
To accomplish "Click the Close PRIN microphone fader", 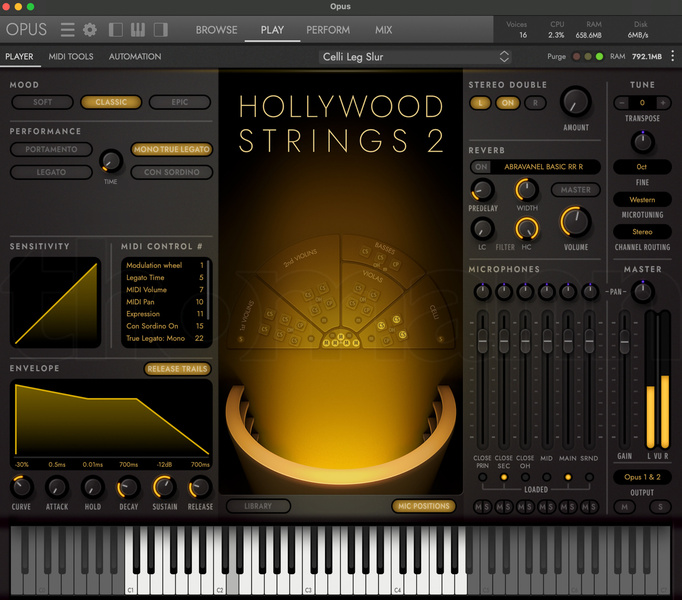I will click(482, 341).
